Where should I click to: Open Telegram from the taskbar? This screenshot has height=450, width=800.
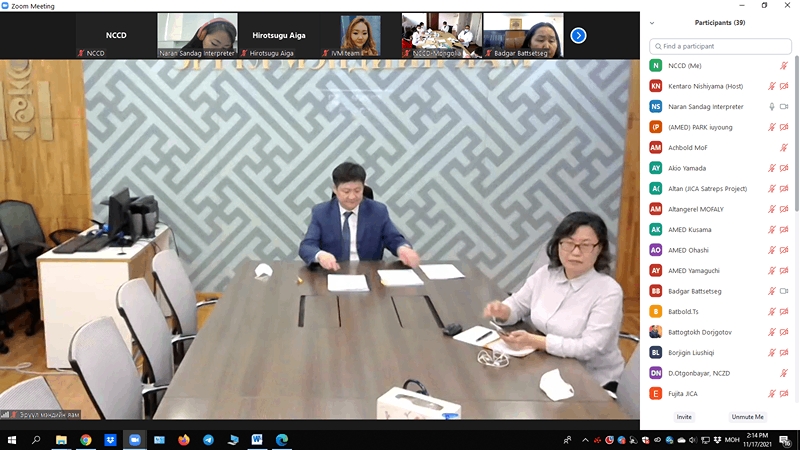click(x=208, y=440)
